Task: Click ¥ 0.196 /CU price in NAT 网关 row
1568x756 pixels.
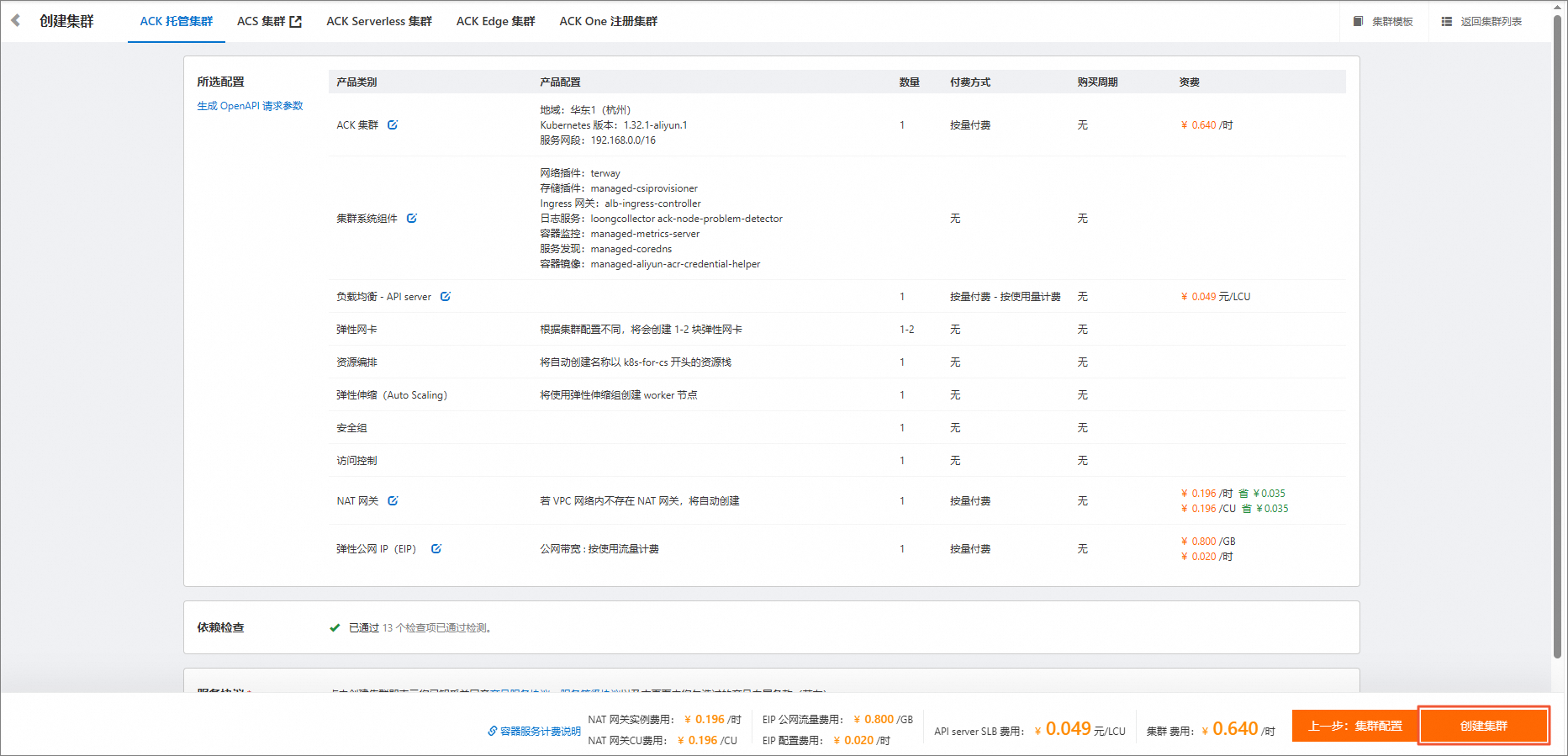Action: coord(1208,509)
